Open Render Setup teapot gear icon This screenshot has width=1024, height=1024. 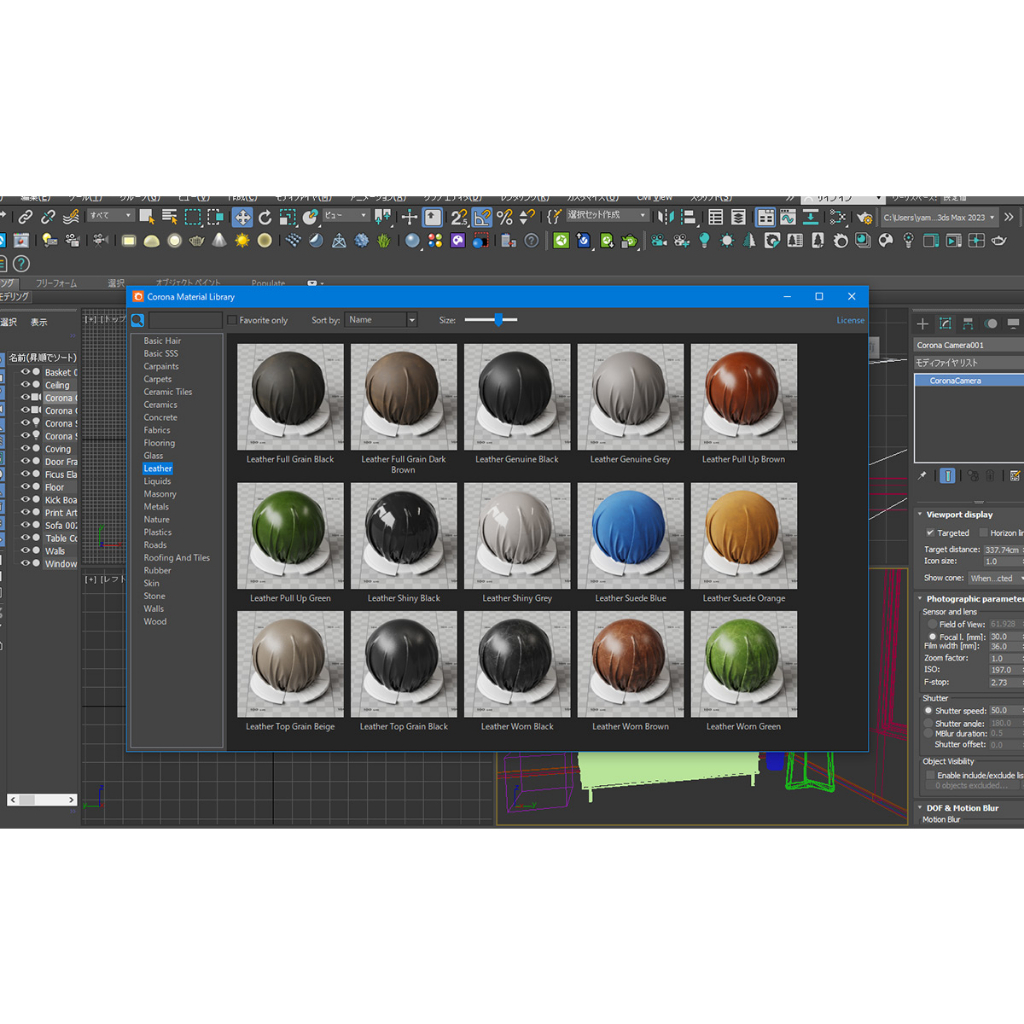click(865, 217)
